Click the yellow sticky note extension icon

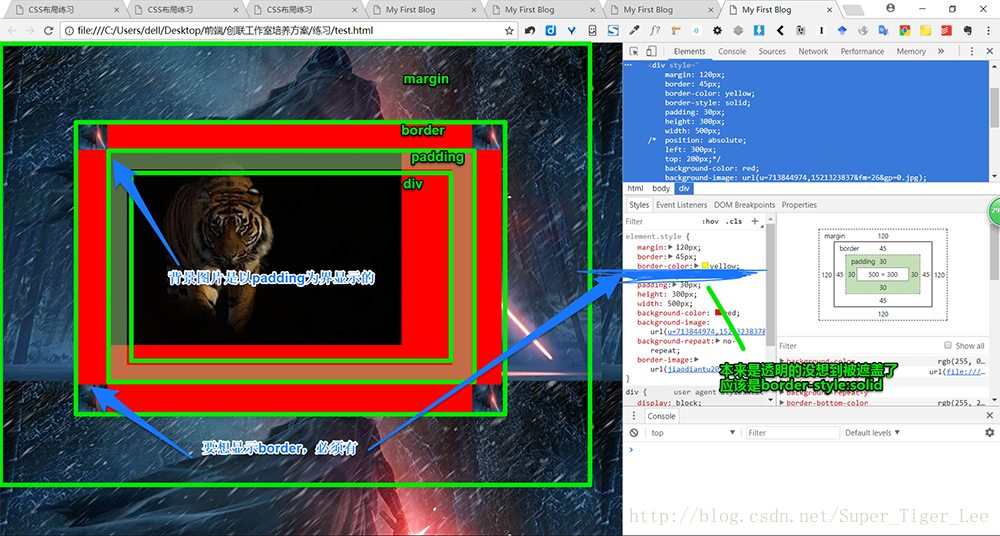926,31
